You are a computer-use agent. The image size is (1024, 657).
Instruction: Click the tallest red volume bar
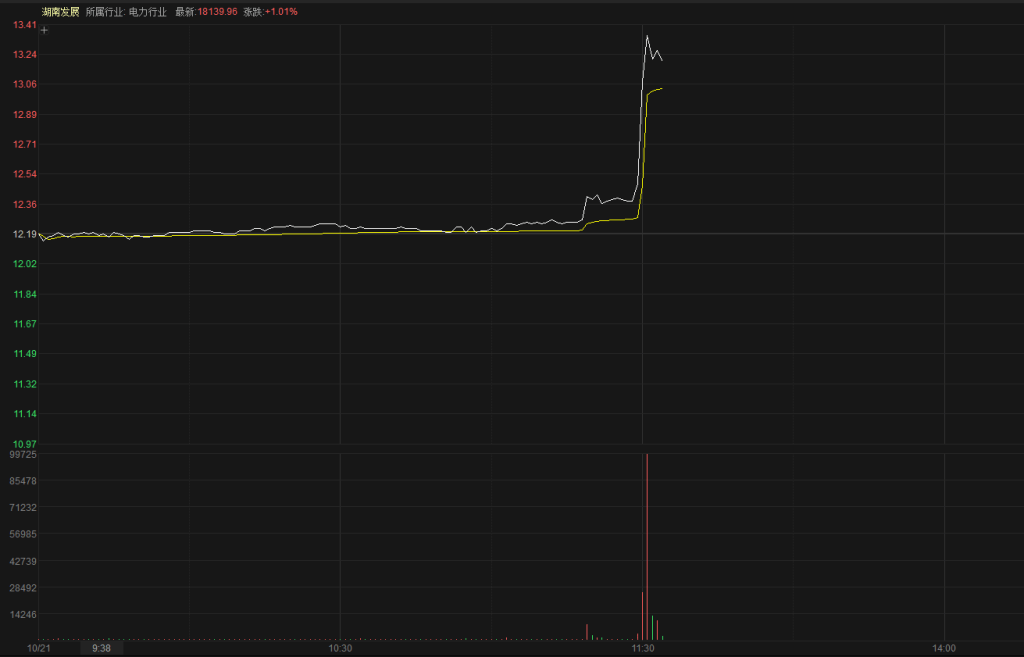tap(647, 545)
